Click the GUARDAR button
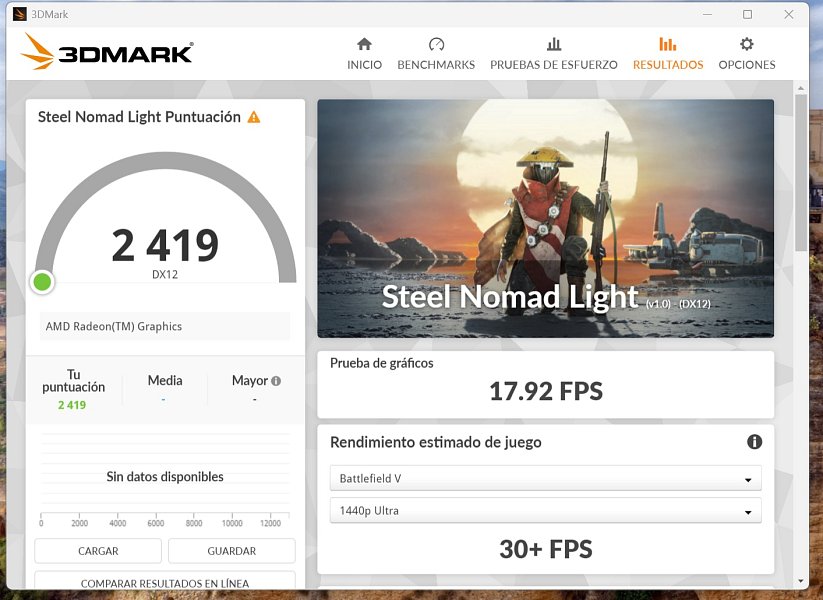The image size is (823, 600). coord(231,551)
